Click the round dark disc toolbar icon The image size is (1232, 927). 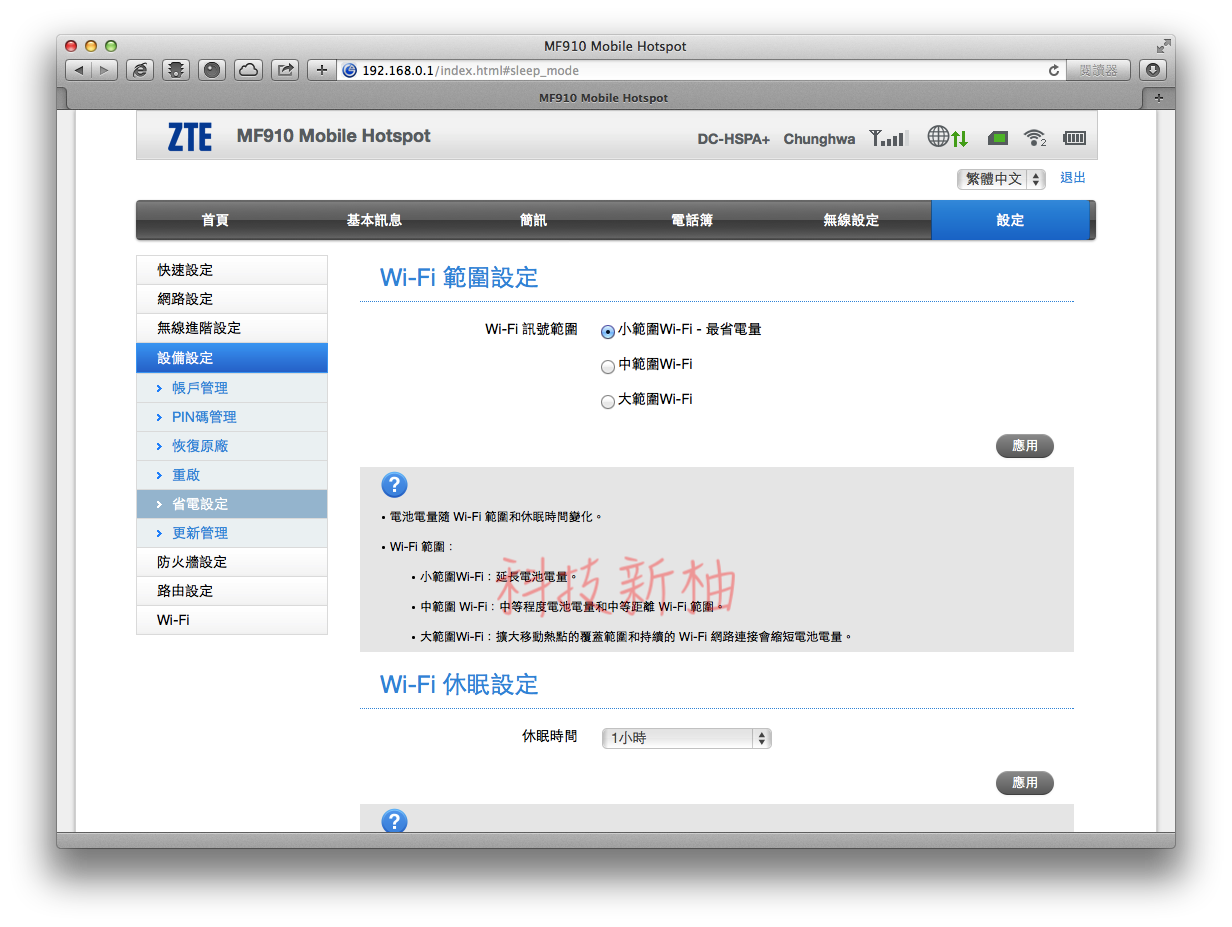(212, 70)
